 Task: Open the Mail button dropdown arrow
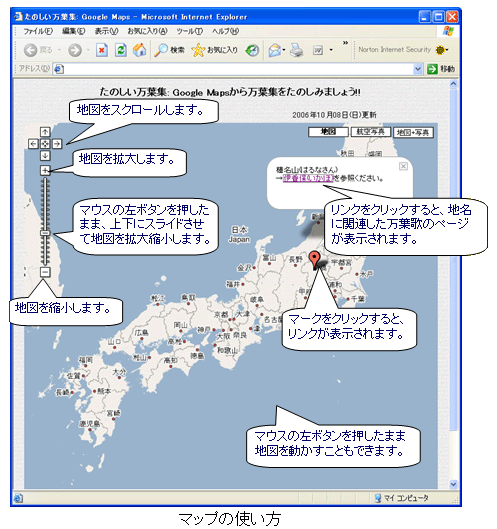click(284, 50)
